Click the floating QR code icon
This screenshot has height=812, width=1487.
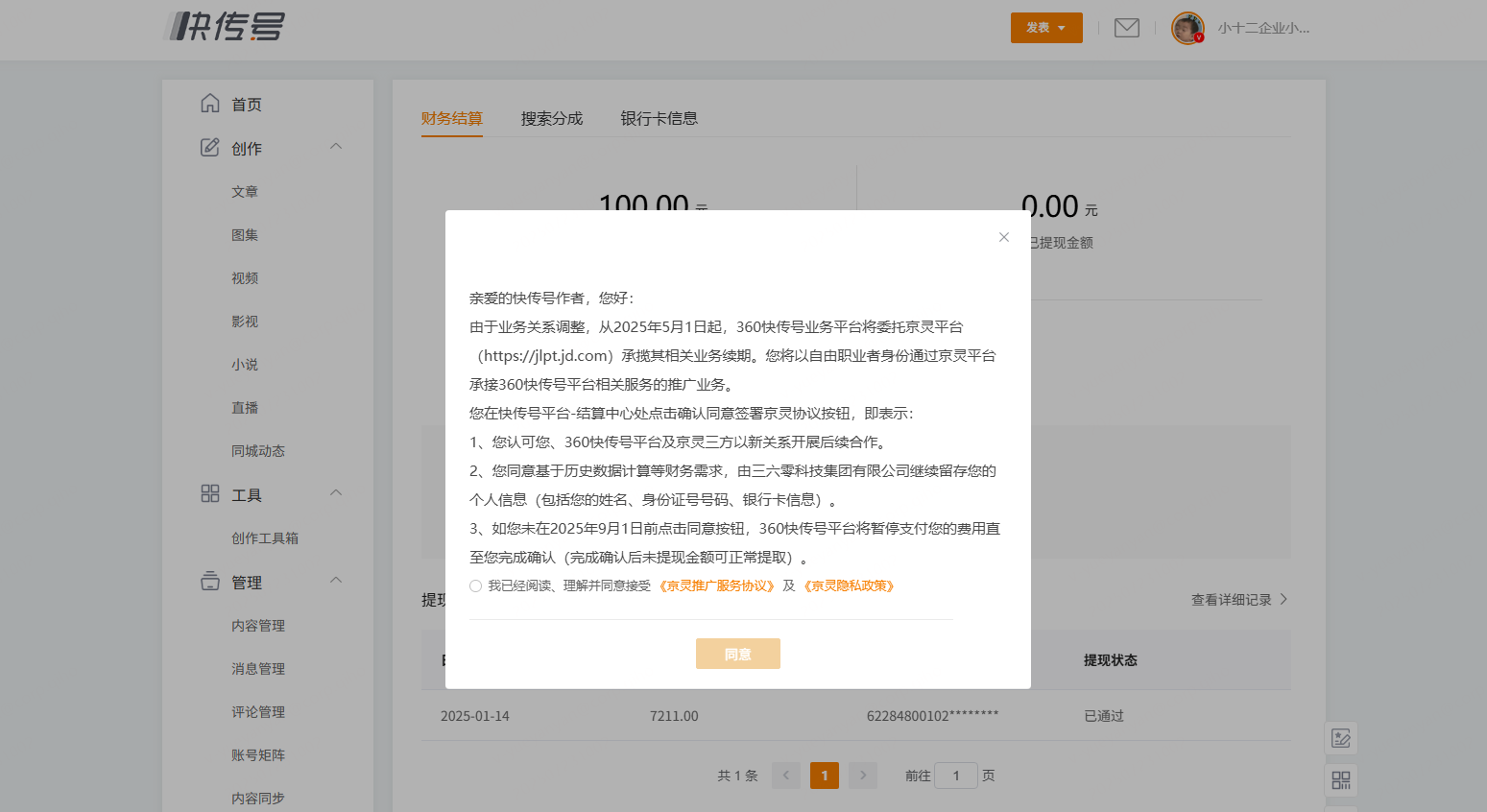click(1341, 780)
